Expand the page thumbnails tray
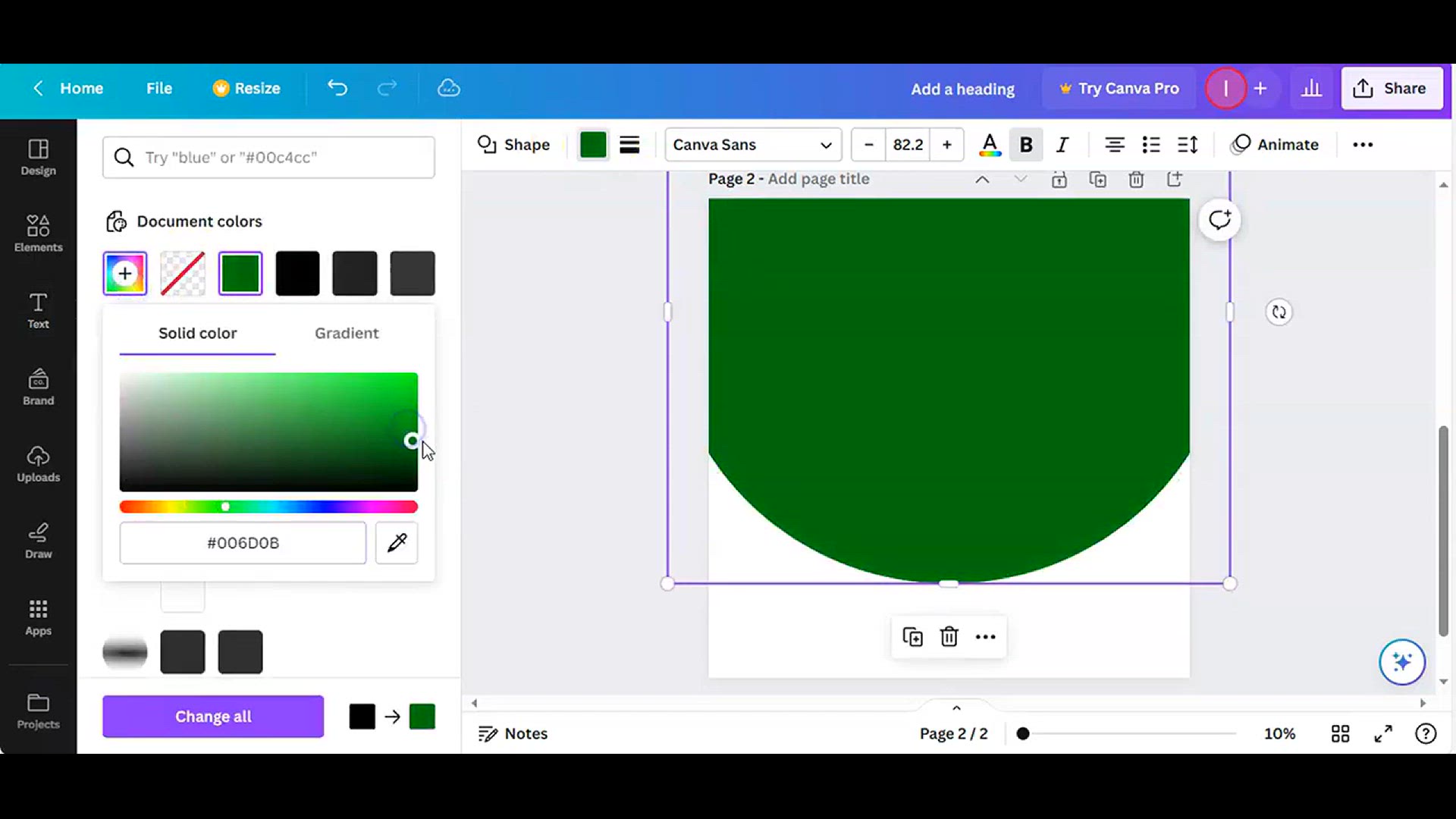 click(x=956, y=708)
